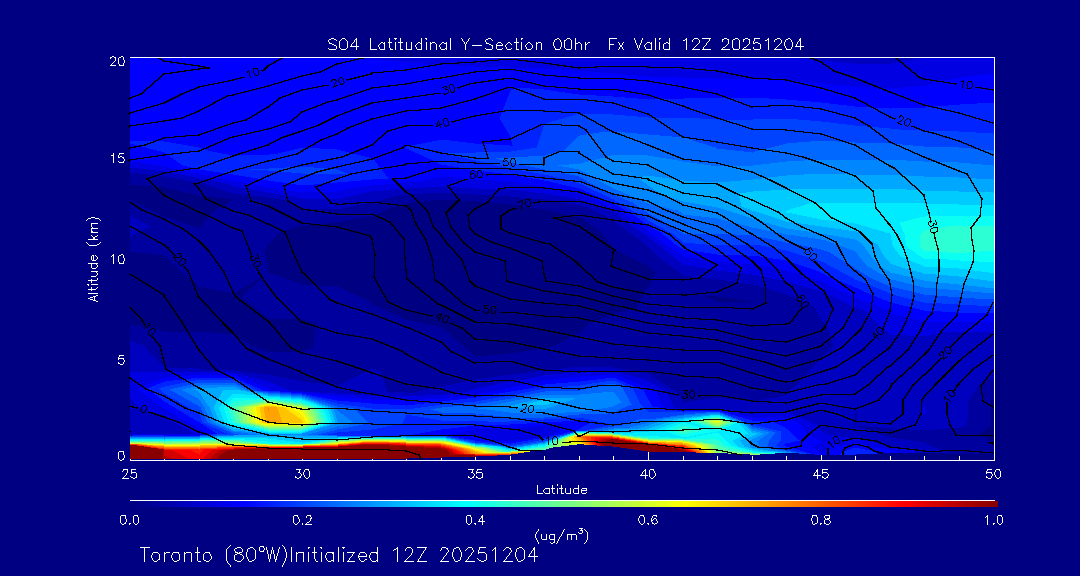Click the "Toronto (80°W)Initialized 12Z 20251204" caption
This screenshot has width=1080, height=576.
338,555
